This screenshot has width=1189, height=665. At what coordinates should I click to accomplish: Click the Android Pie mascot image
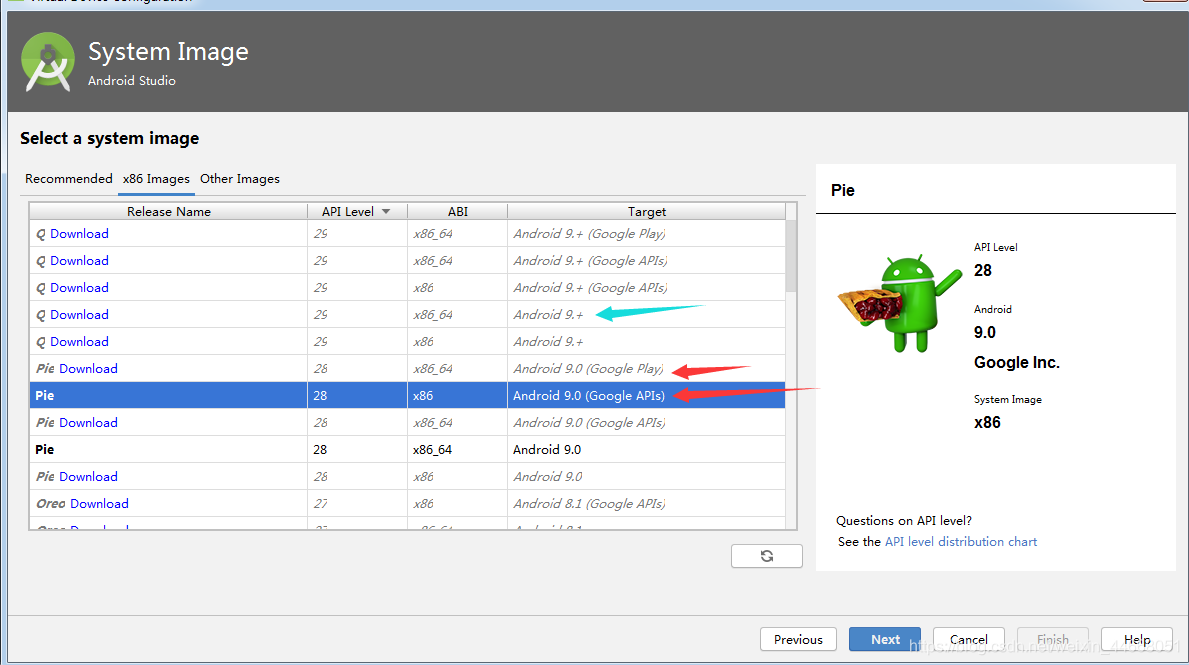[x=899, y=303]
